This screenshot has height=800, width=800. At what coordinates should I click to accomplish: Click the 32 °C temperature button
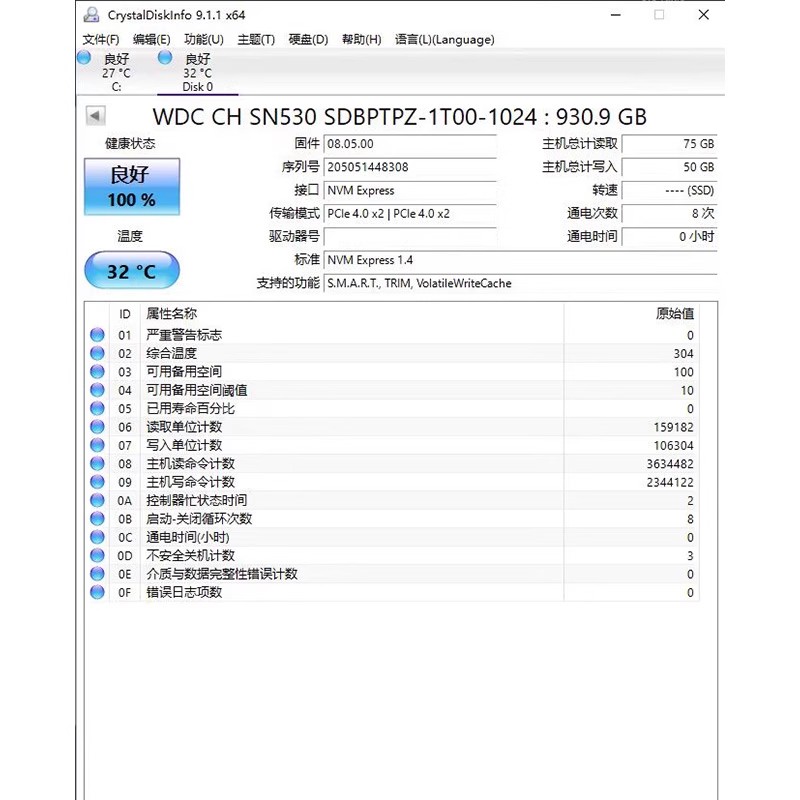tap(132, 270)
